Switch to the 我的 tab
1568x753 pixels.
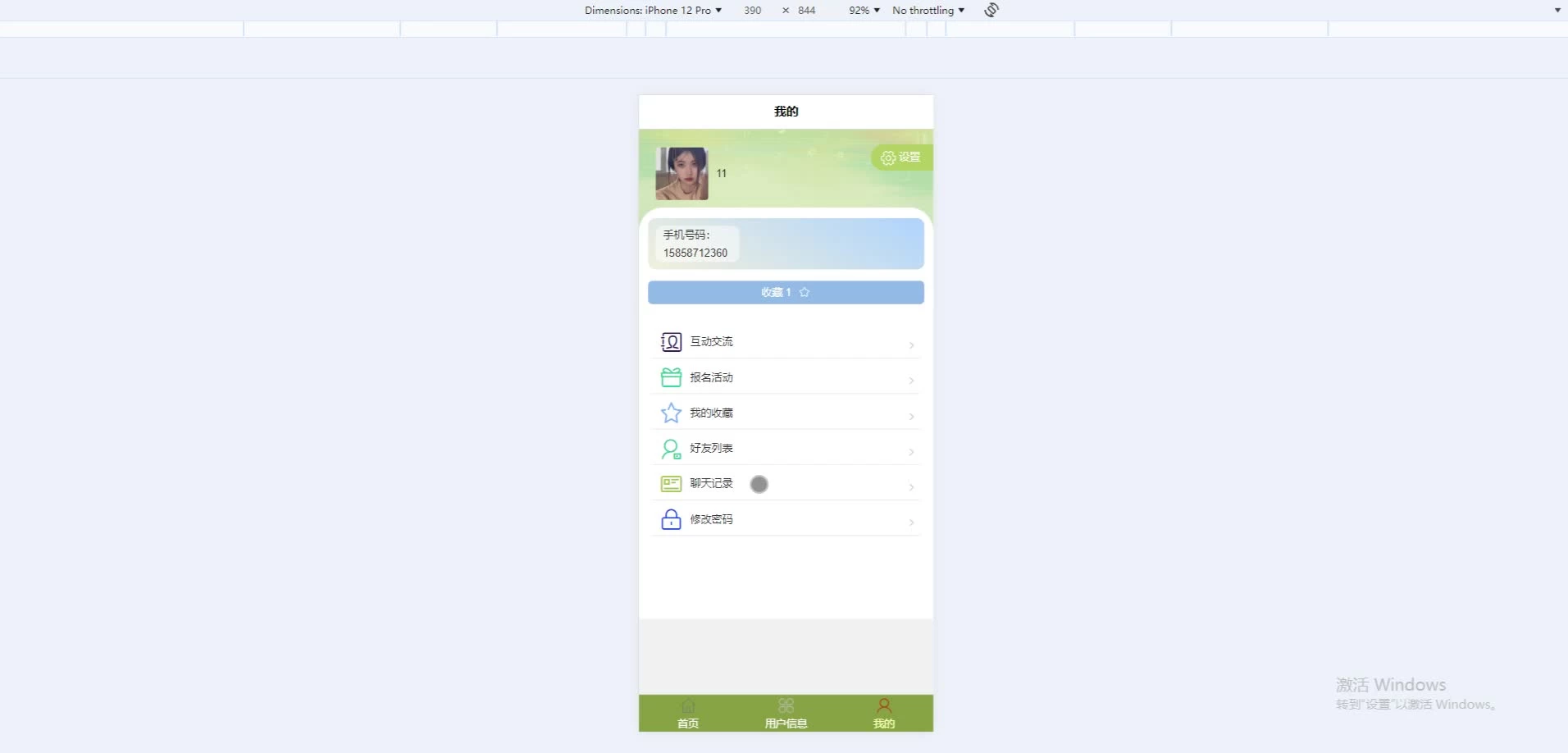pos(884,713)
